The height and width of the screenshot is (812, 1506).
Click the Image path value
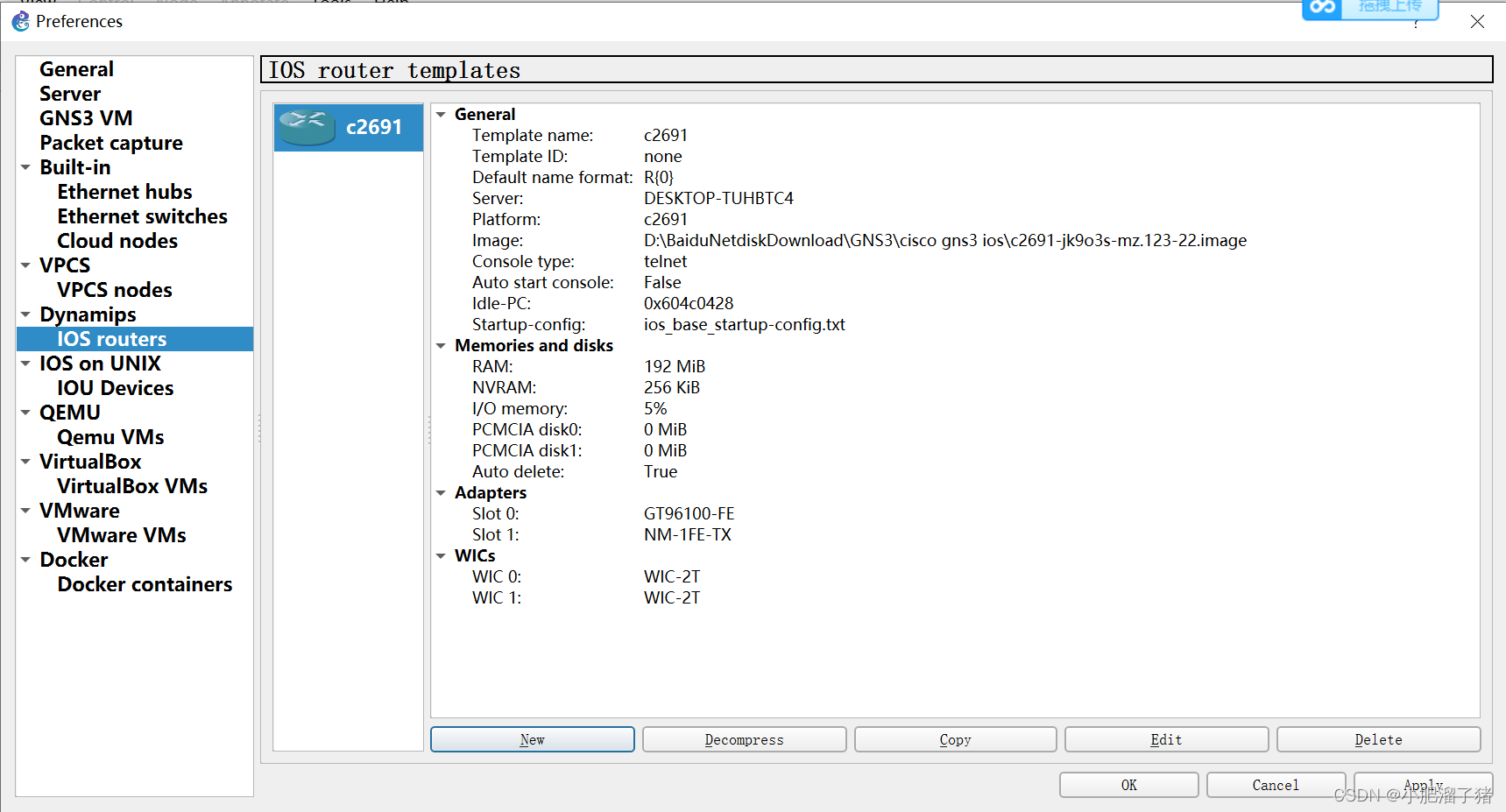[x=945, y=241]
